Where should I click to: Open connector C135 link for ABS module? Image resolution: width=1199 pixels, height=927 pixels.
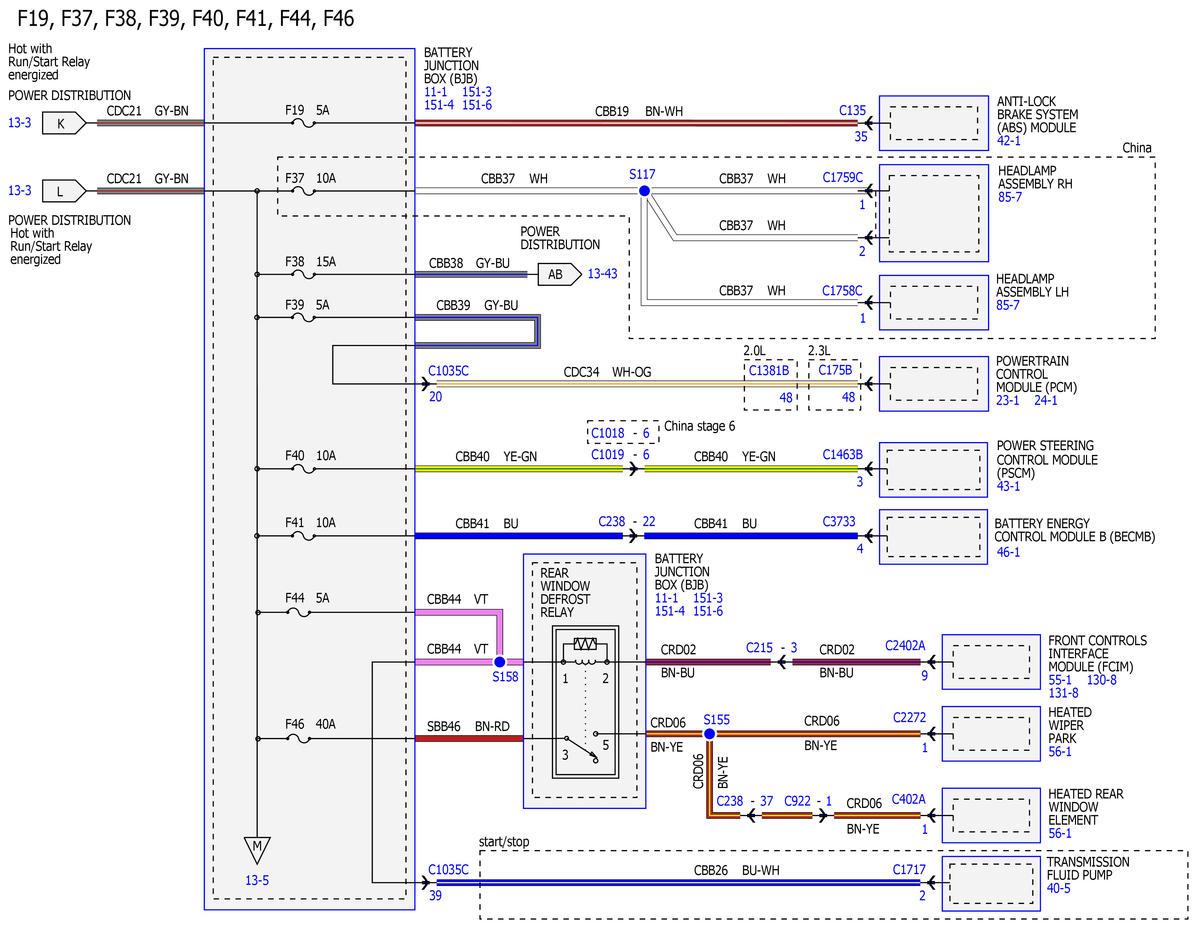pyautogui.click(x=852, y=110)
